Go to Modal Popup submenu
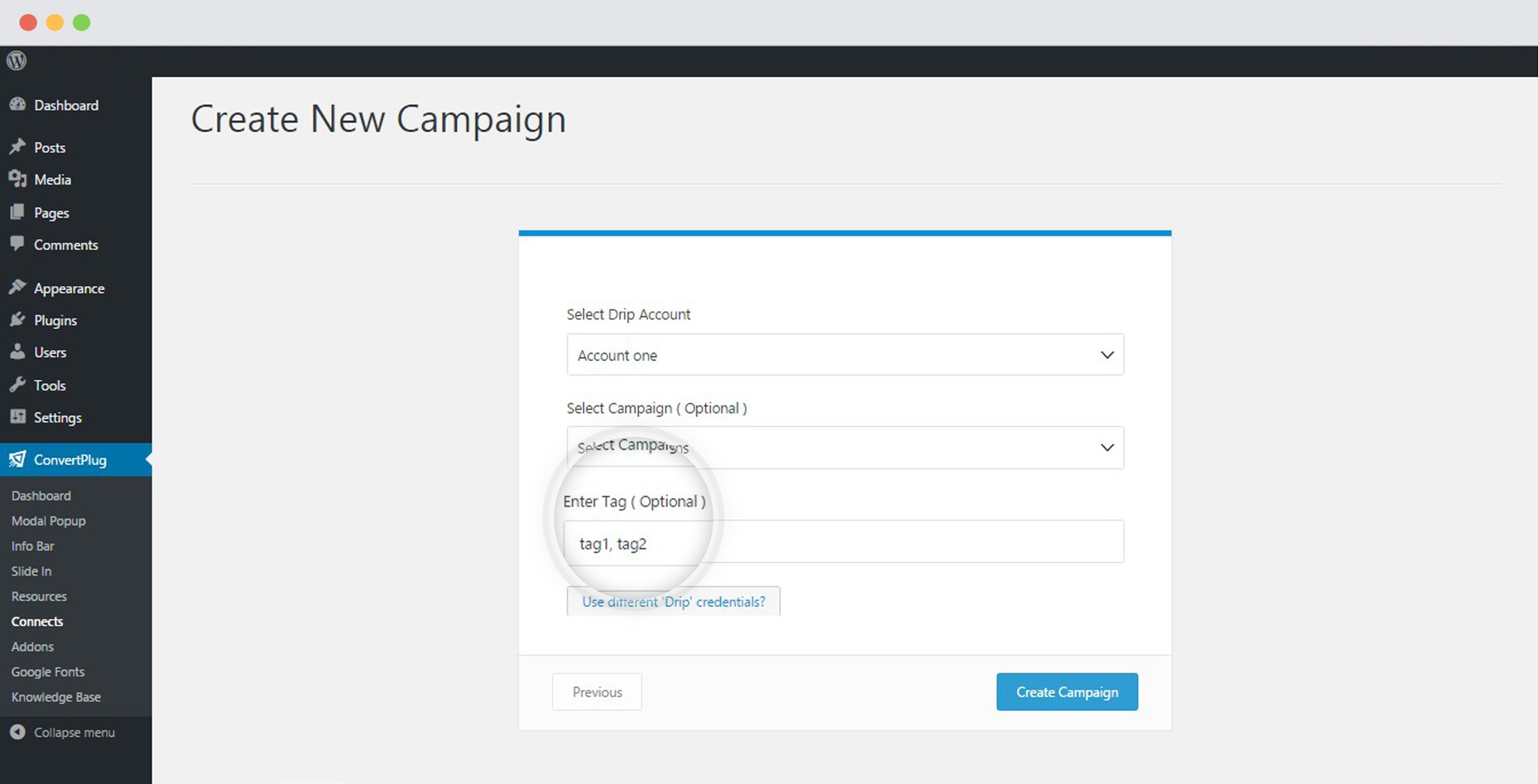The height and width of the screenshot is (784, 1538). (x=49, y=520)
